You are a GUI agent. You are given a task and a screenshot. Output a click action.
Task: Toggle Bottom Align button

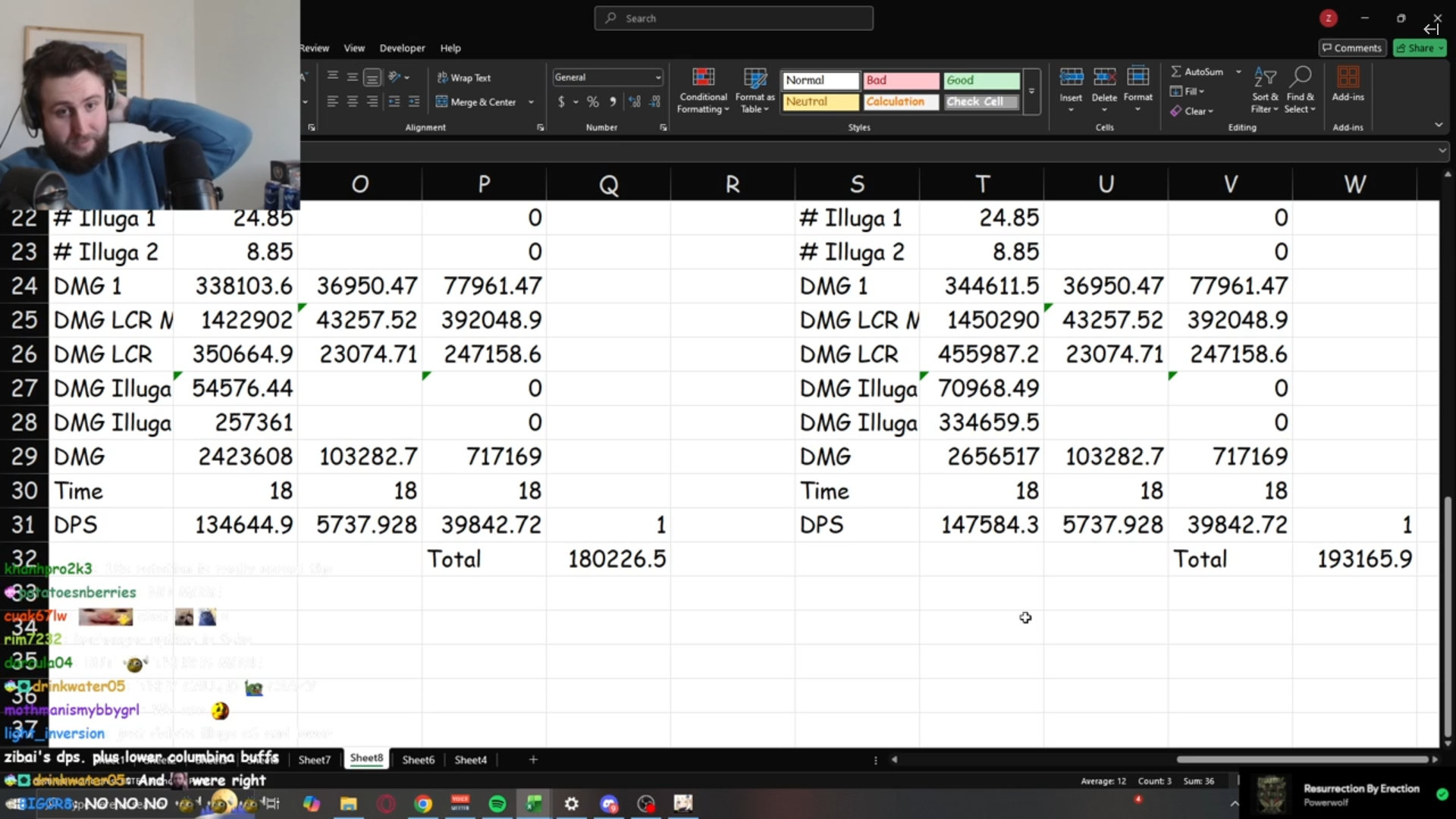pos(372,77)
